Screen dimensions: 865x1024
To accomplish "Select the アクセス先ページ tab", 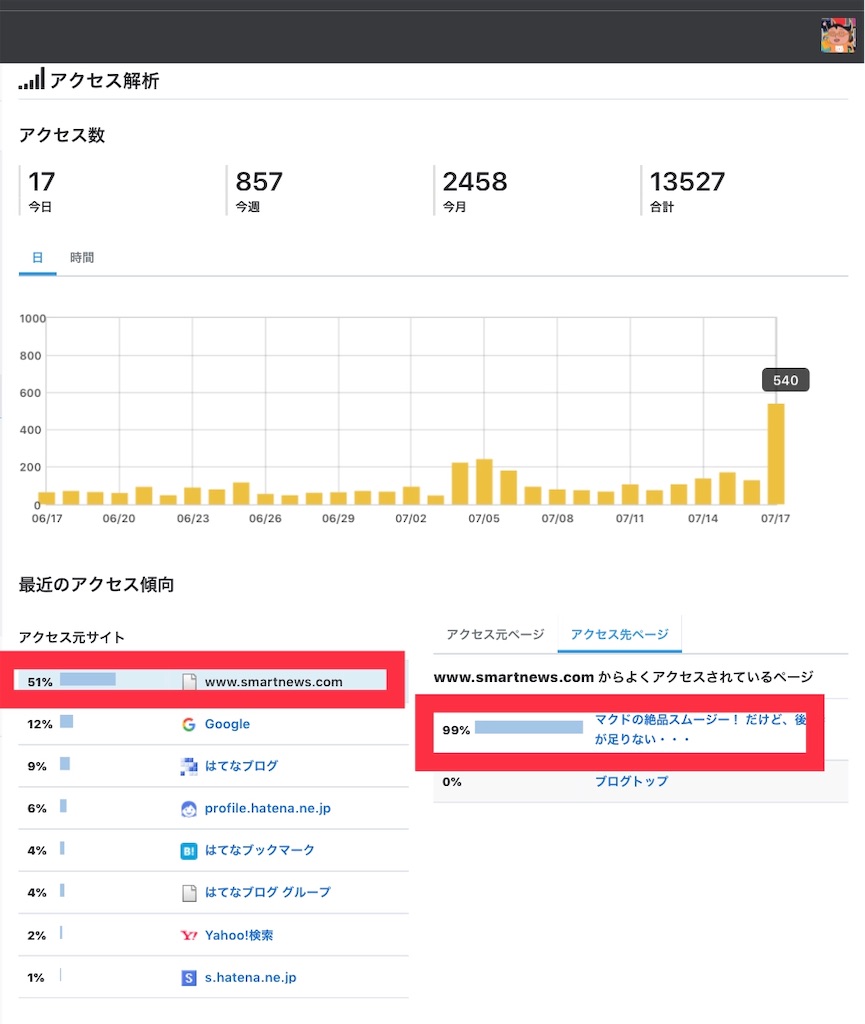I will tap(620, 634).
